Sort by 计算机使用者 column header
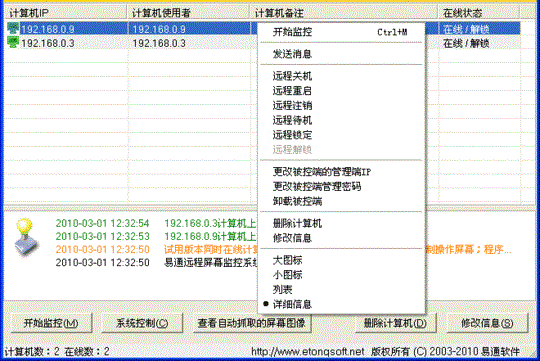This screenshot has height=361, width=540. (188, 13)
